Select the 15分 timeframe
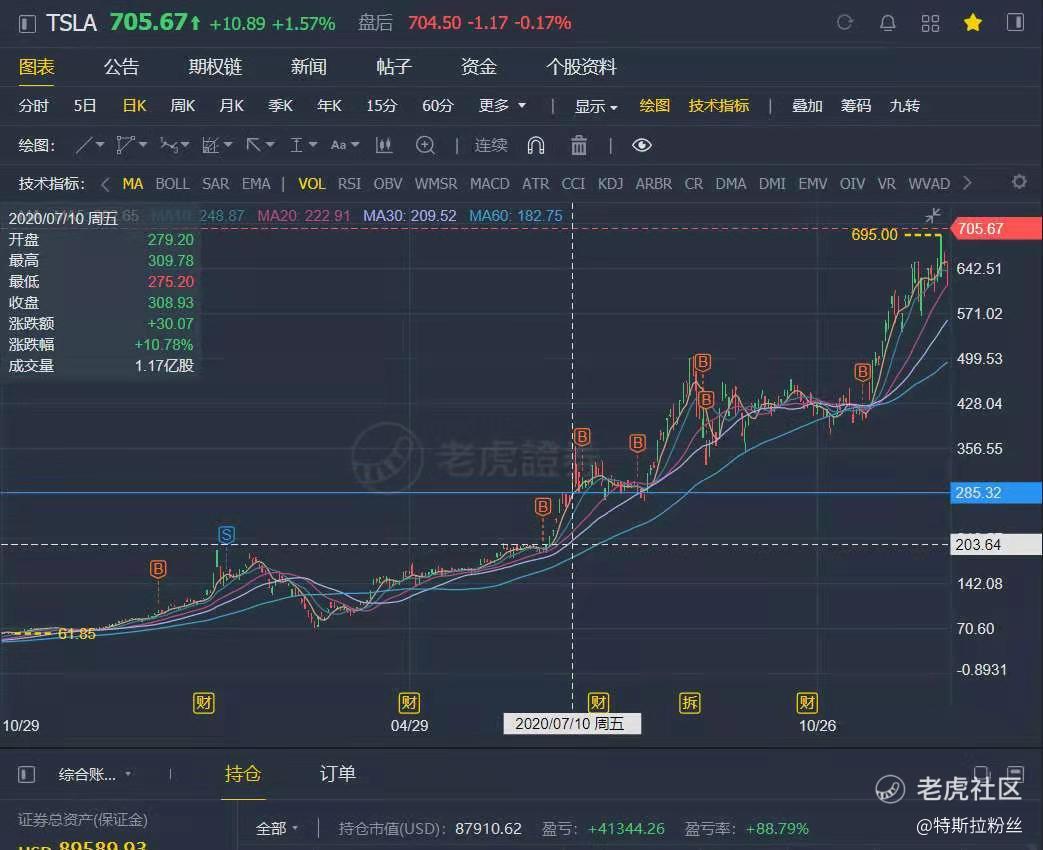 tap(382, 106)
